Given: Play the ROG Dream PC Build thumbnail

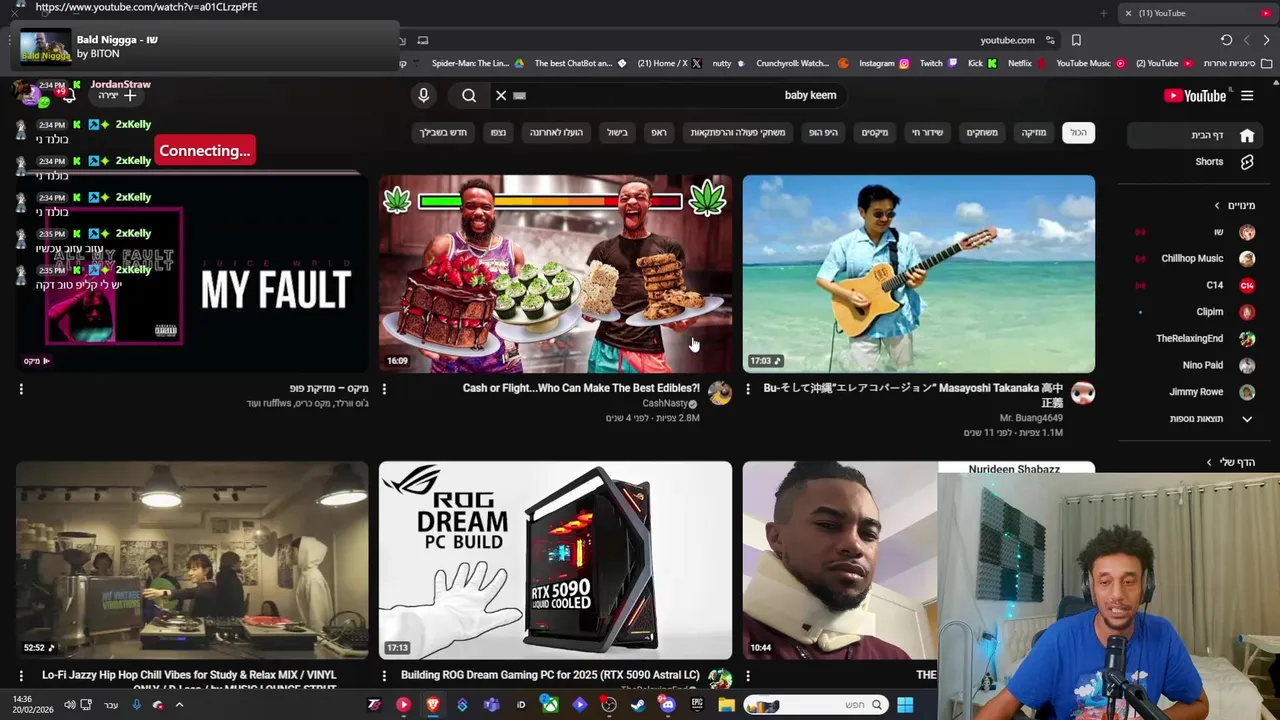Looking at the screenshot, I should (x=555, y=560).
